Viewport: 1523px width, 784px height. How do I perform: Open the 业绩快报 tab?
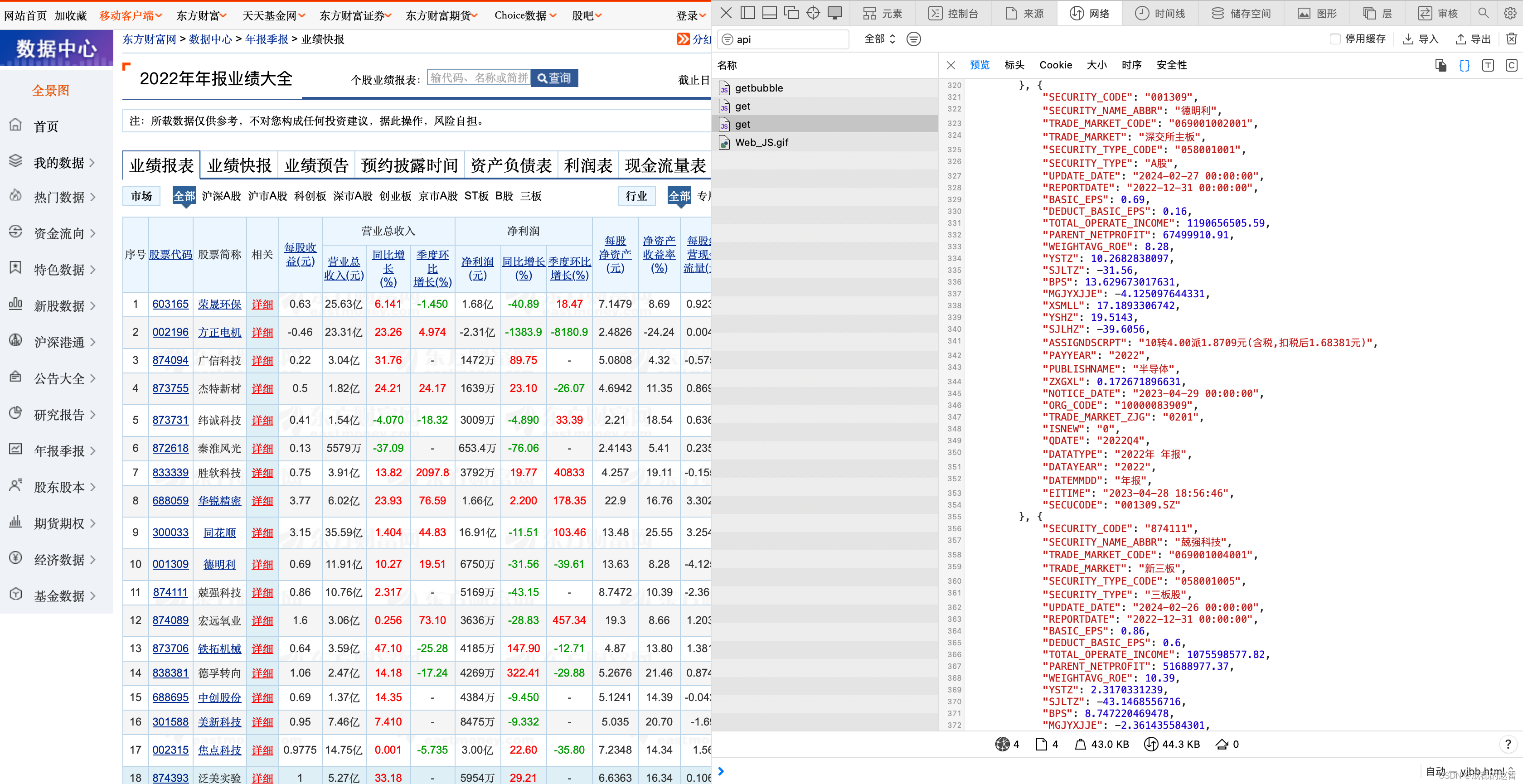[239, 165]
